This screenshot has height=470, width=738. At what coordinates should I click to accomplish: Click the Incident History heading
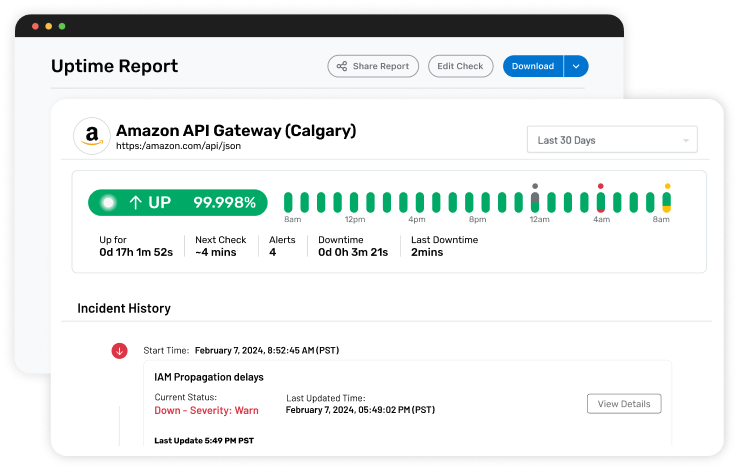tap(124, 308)
